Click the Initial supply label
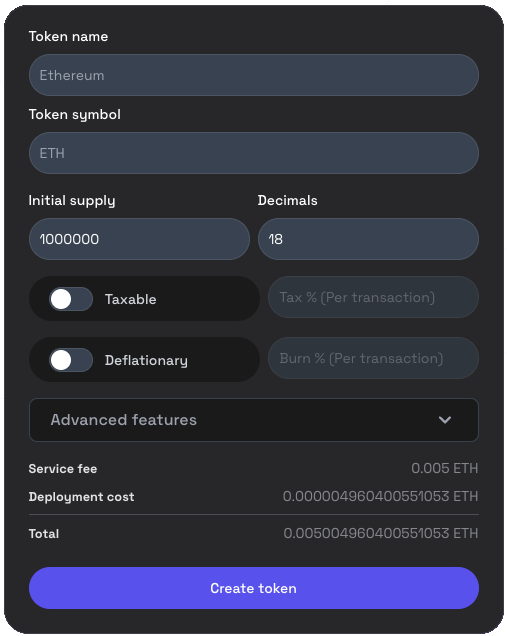The width and height of the screenshot is (507, 636). 72,201
